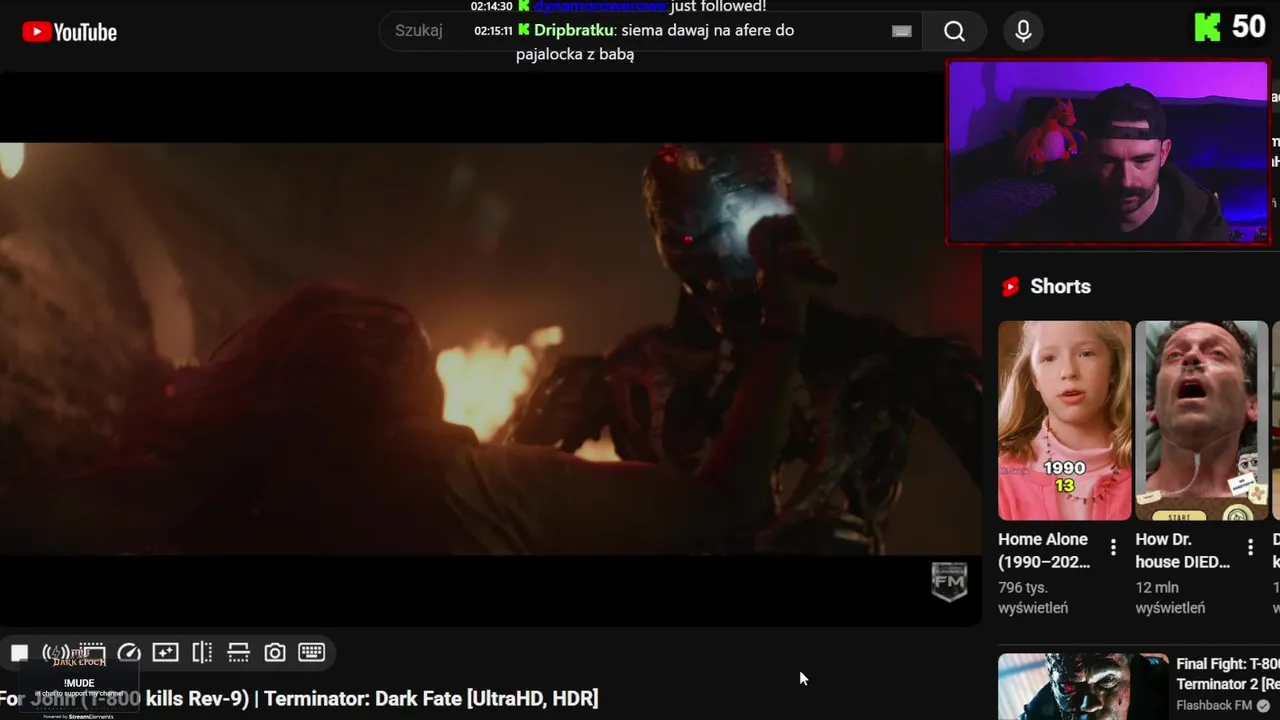Screen dimensions: 1280x720
Task: Take a screenshot with the camera icon
Action: [275, 653]
